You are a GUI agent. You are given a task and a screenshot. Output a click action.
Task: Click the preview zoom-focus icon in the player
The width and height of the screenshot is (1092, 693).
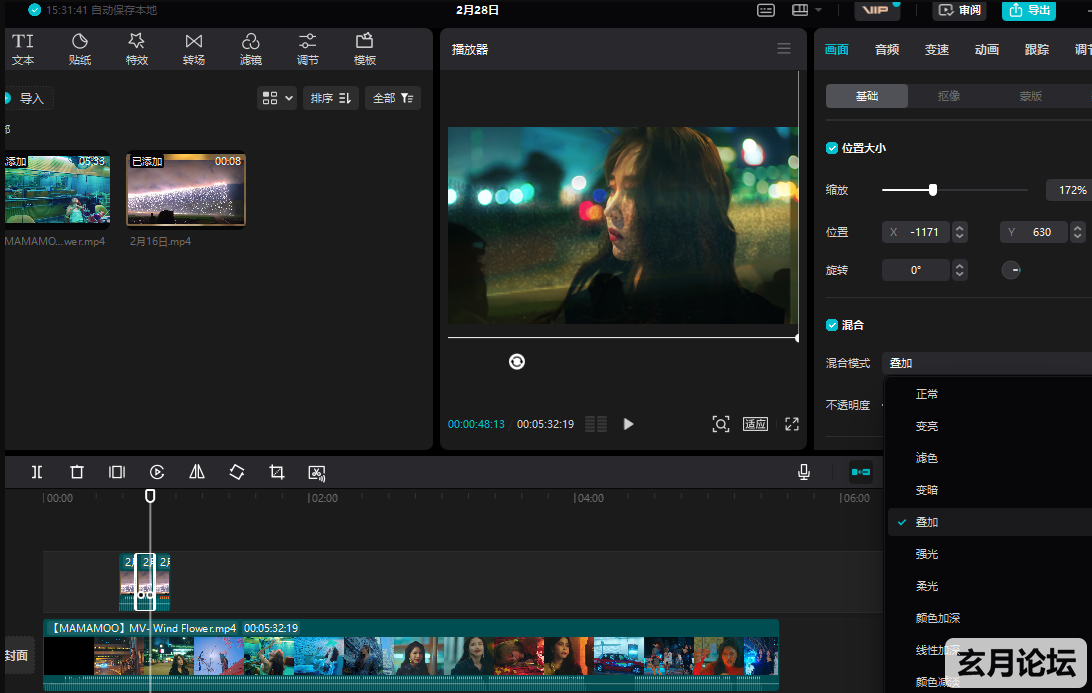click(721, 424)
